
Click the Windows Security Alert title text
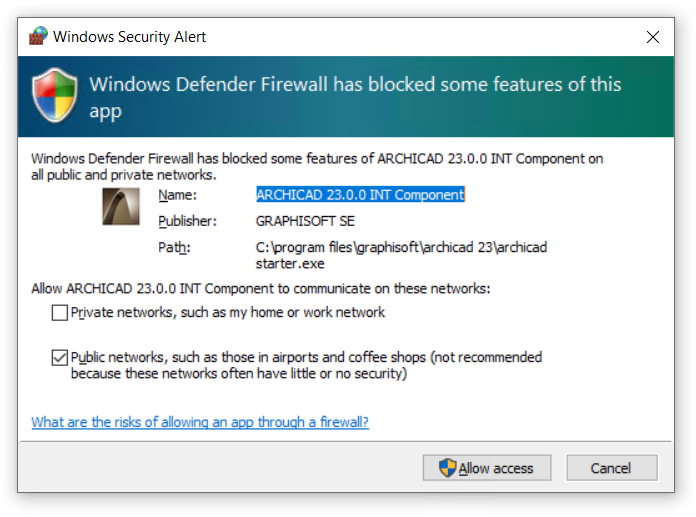[130, 37]
